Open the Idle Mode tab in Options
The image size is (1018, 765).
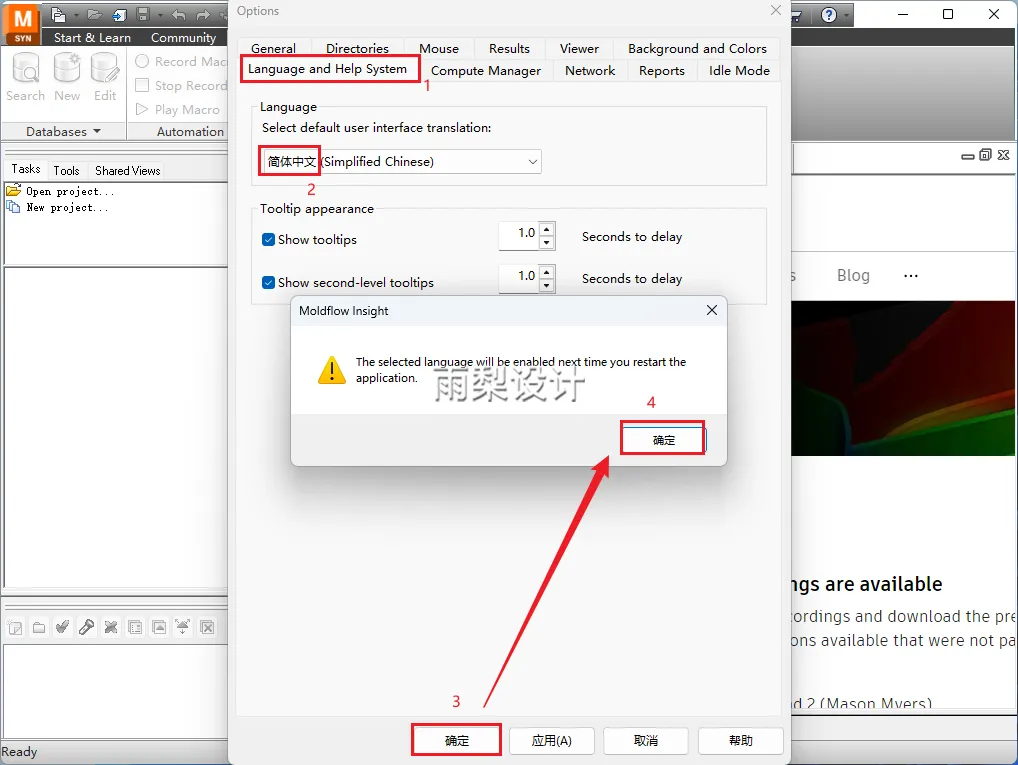pyautogui.click(x=739, y=71)
